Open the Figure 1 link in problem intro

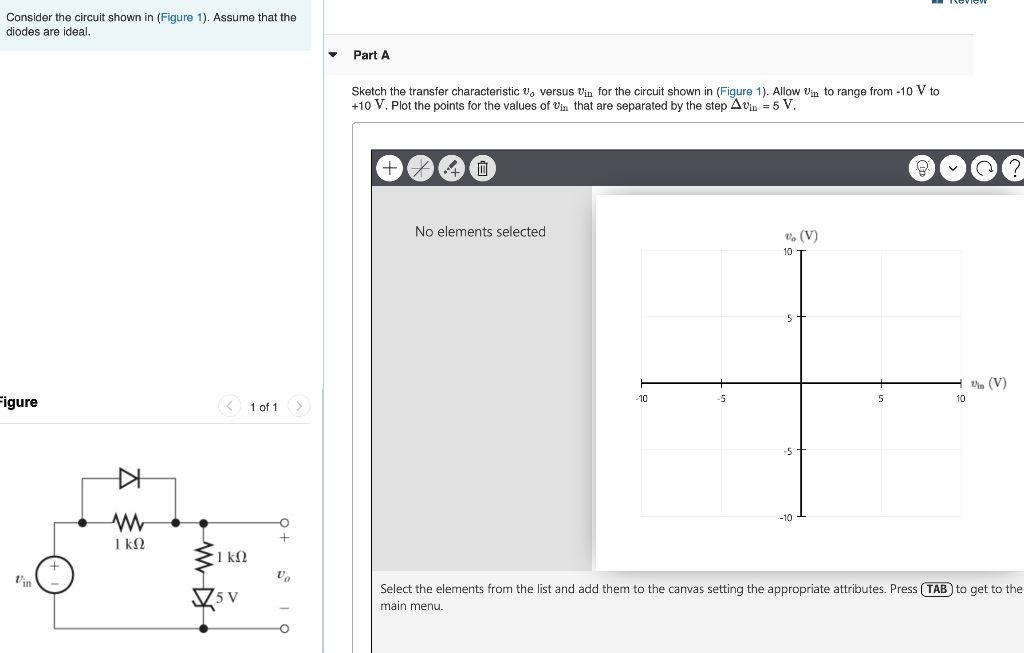coord(181,17)
